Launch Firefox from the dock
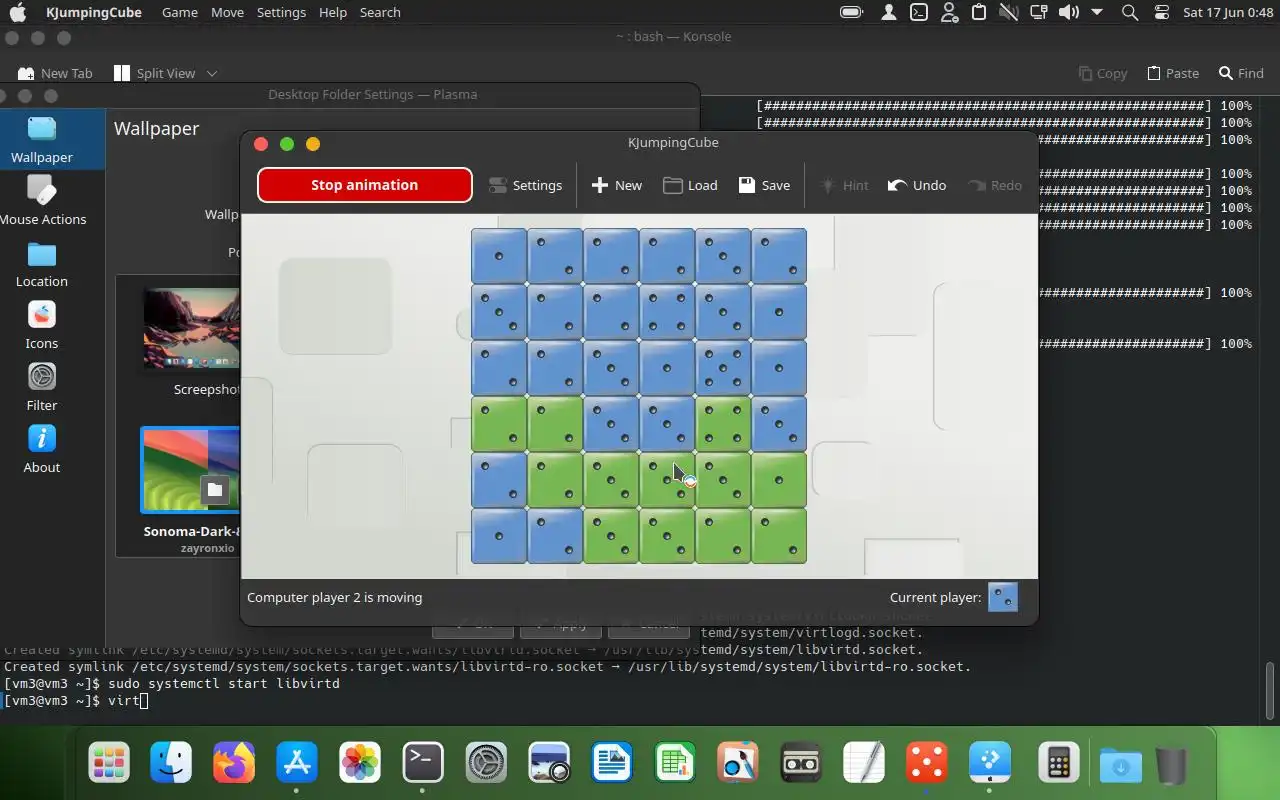Viewport: 1280px width, 800px height. coord(234,763)
